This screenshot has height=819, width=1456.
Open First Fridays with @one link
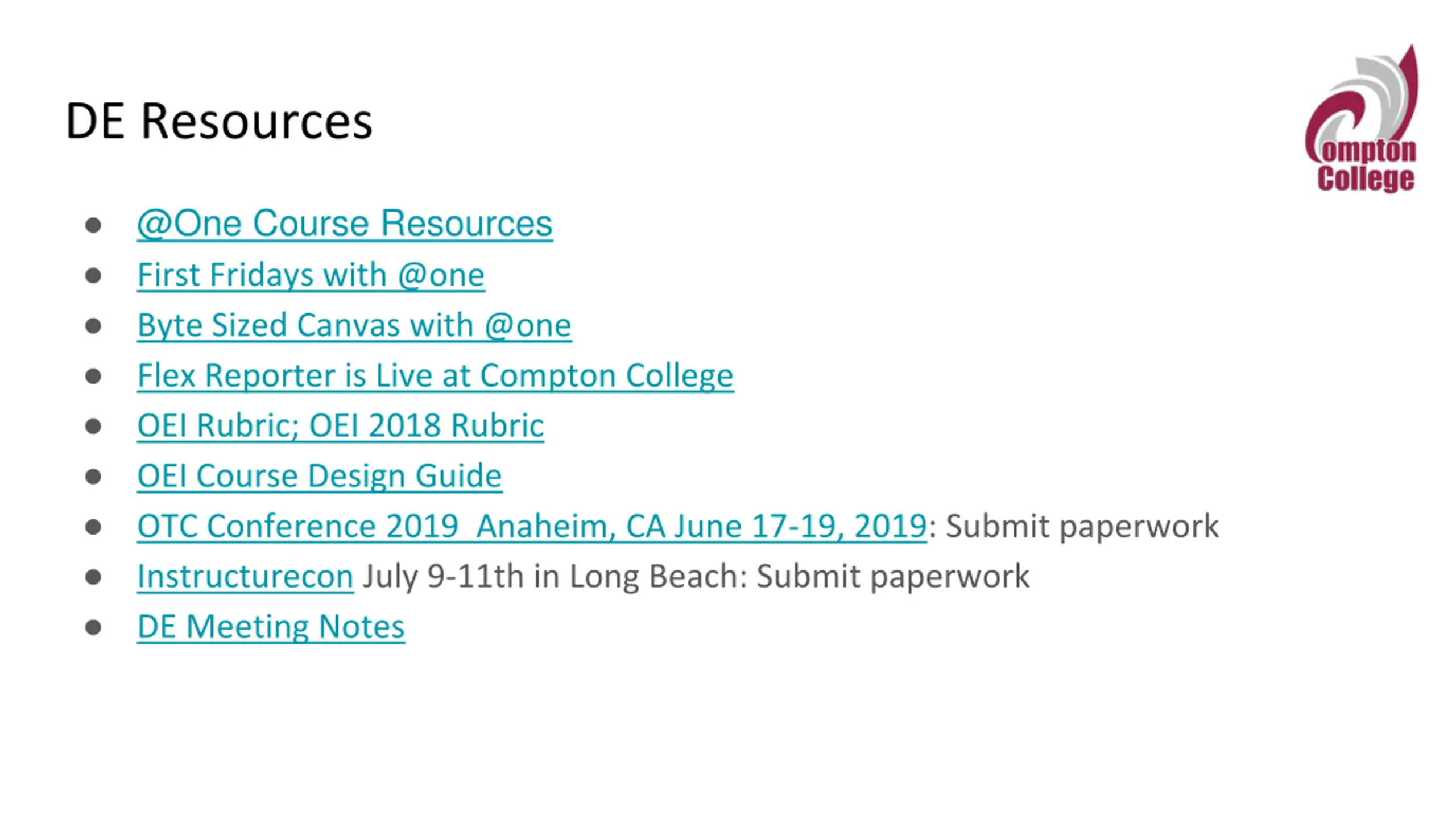click(311, 275)
